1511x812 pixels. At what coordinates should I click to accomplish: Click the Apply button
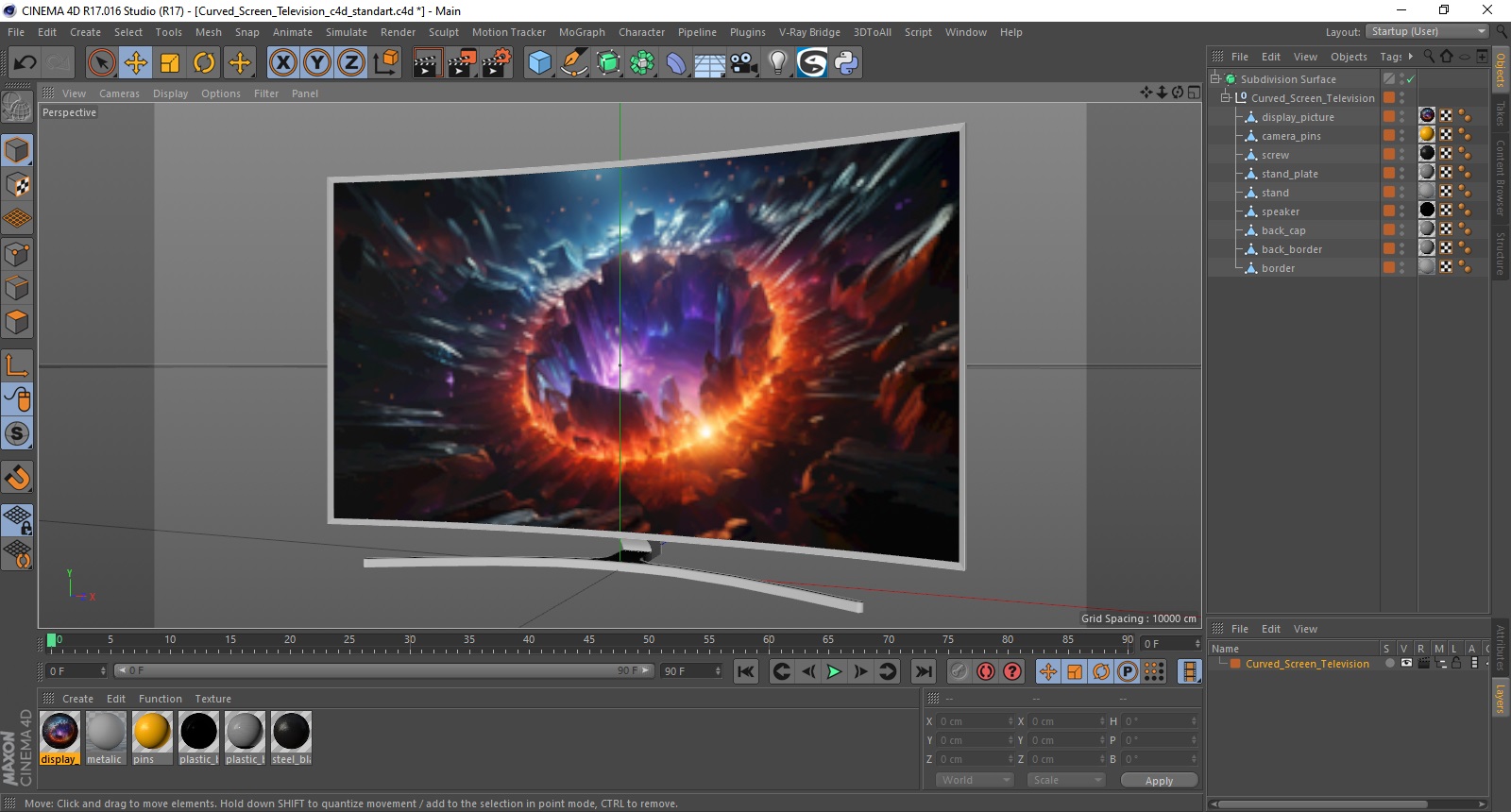point(1159,781)
